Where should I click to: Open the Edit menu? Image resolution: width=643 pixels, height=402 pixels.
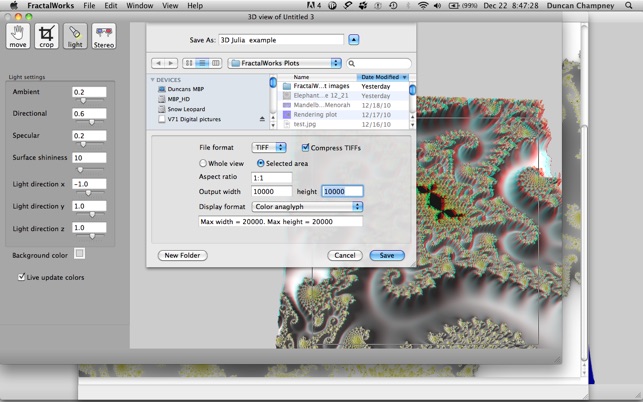111,6
